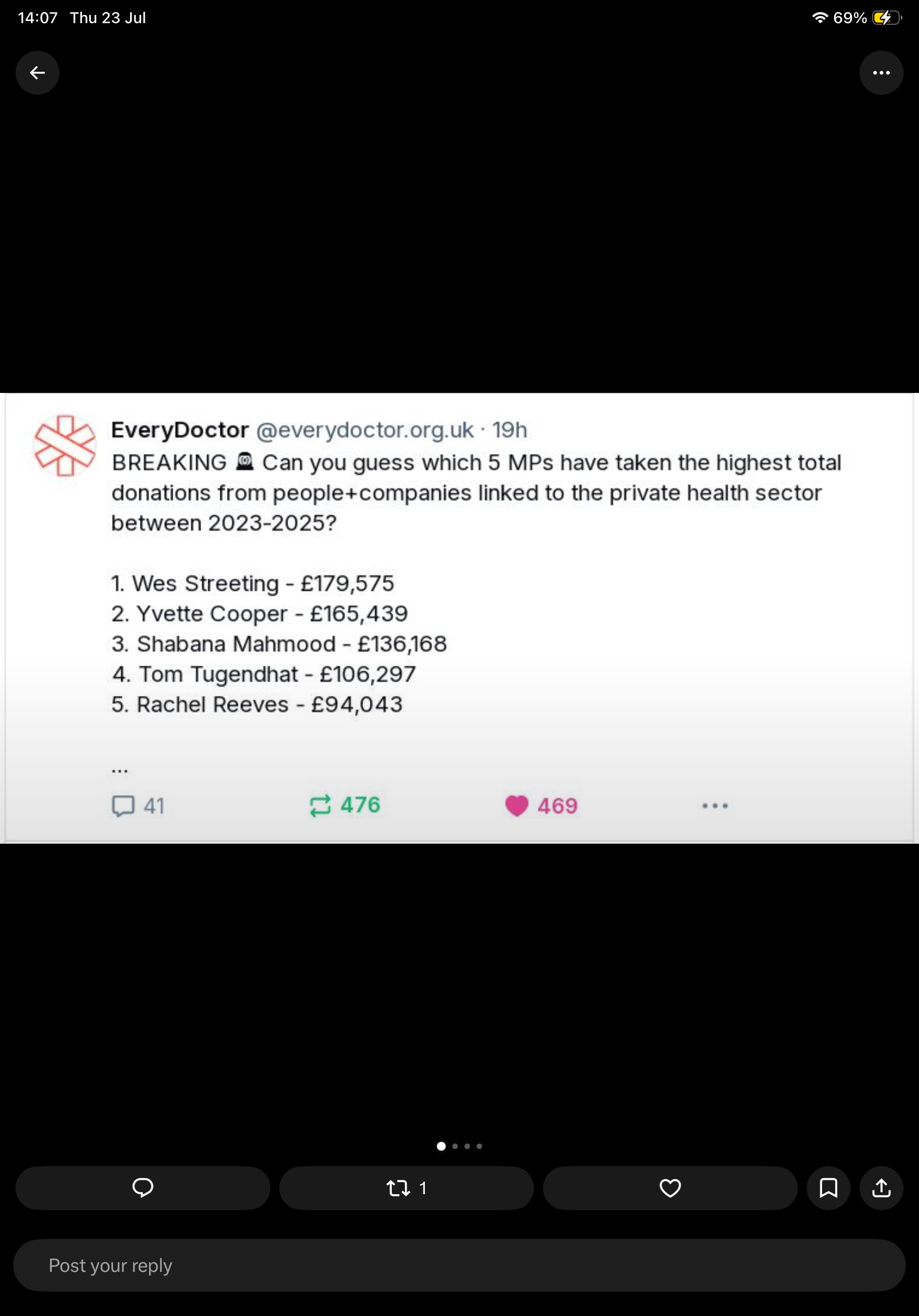Jump to fourth image page dot
919x1316 pixels.
(x=479, y=1146)
